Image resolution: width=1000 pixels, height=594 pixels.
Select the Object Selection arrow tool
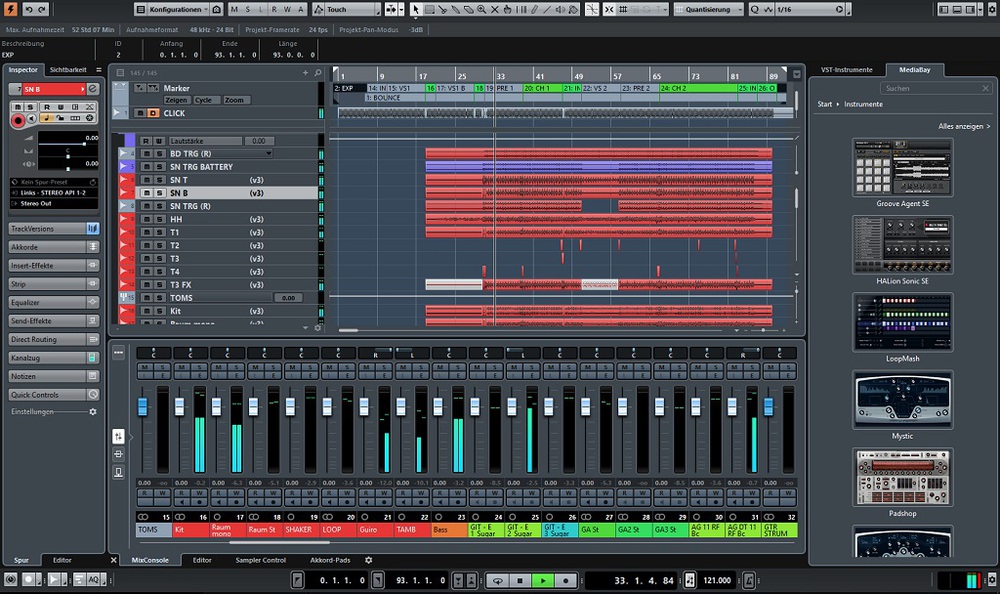point(416,9)
